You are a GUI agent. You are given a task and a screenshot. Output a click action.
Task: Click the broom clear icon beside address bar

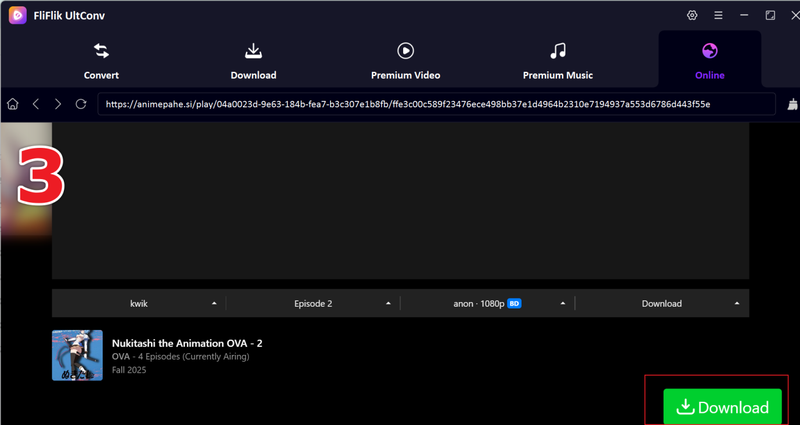point(793,105)
